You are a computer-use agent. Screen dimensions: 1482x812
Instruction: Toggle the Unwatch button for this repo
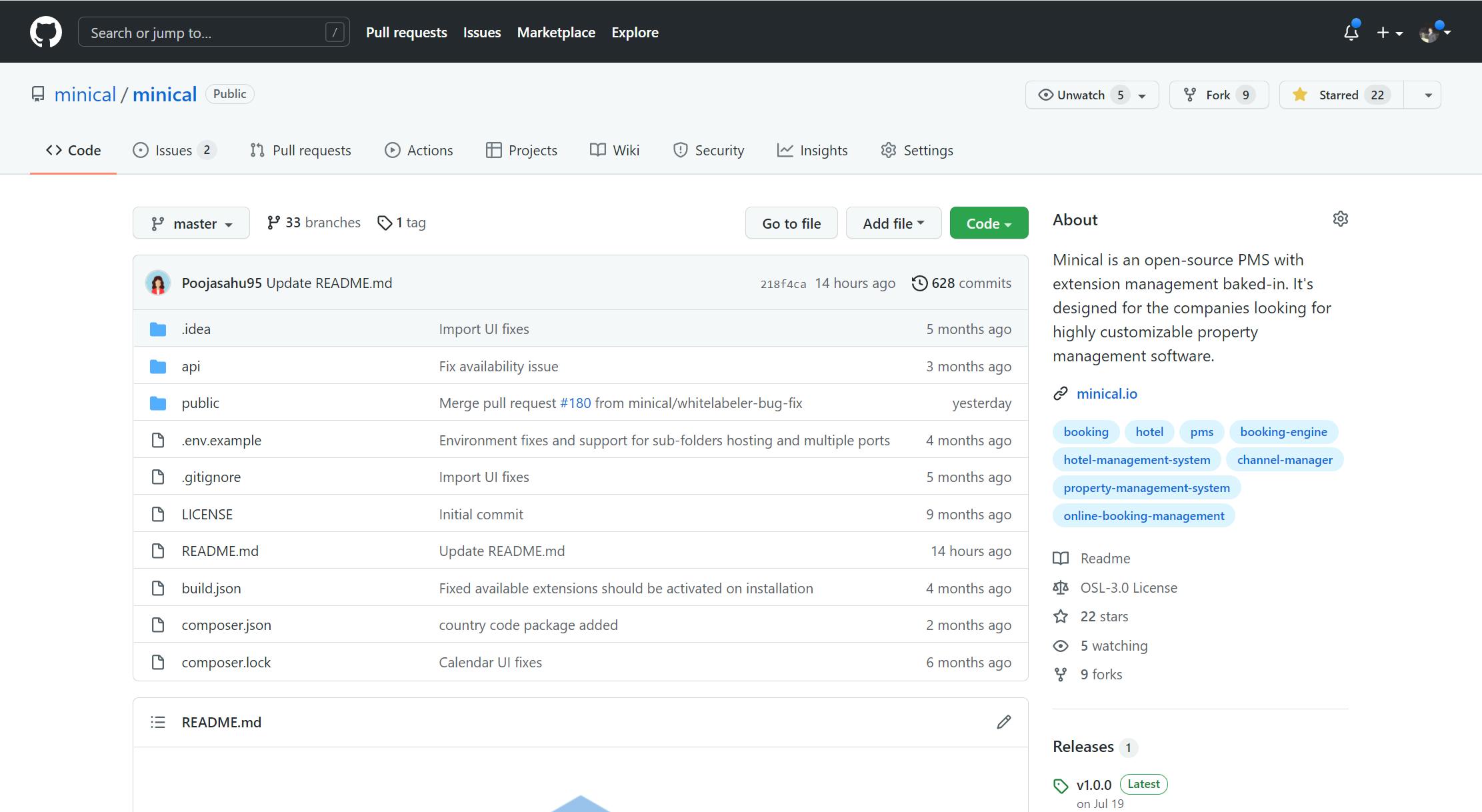(x=1081, y=95)
